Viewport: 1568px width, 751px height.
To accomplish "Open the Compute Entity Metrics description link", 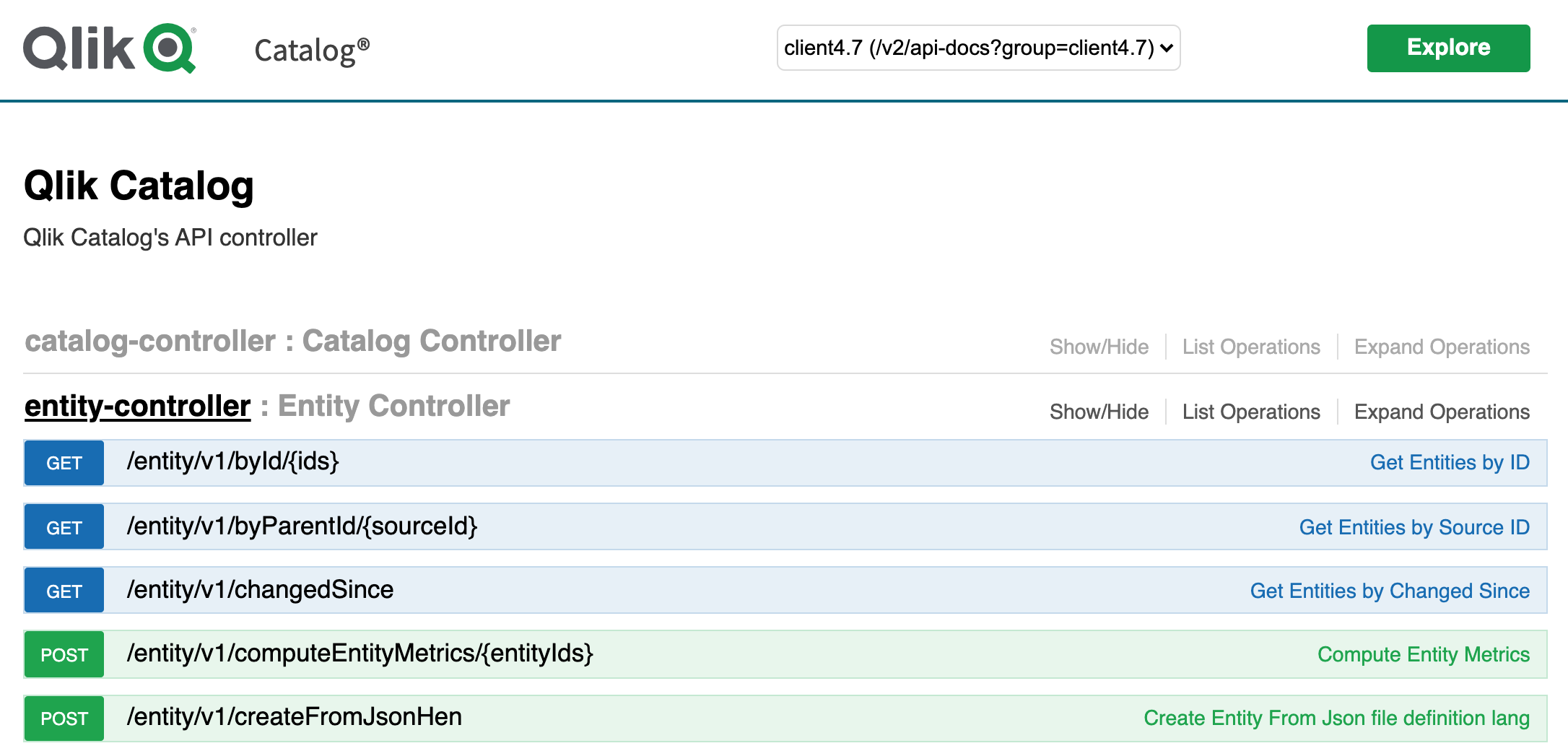I will pos(1423,655).
